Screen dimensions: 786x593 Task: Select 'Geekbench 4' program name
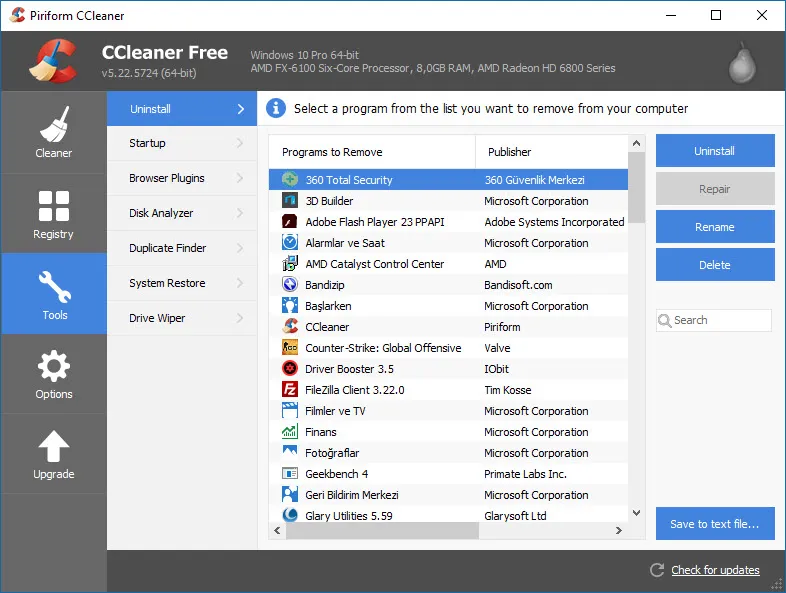click(337, 474)
